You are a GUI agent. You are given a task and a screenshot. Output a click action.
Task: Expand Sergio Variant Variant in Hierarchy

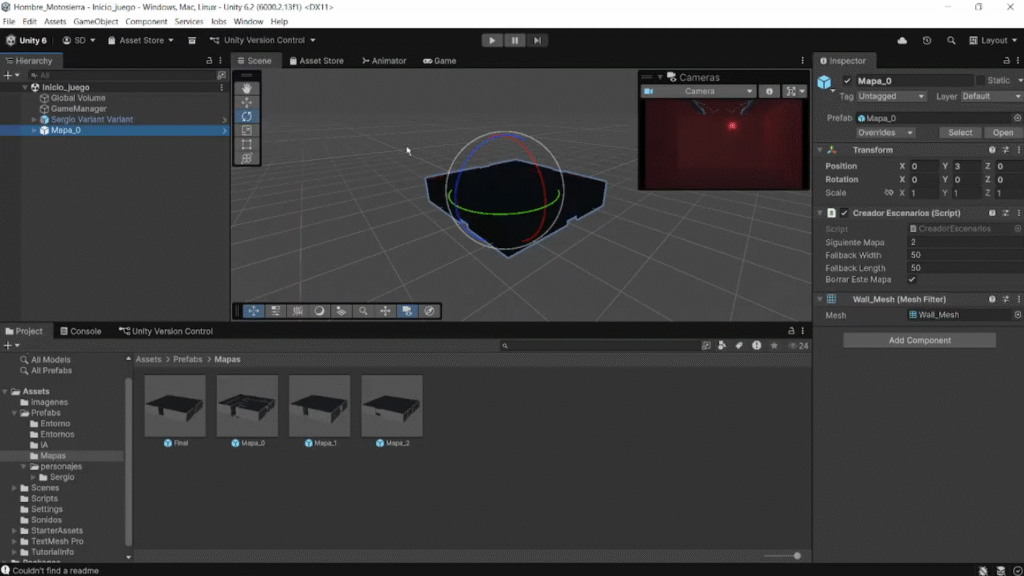click(34, 120)
